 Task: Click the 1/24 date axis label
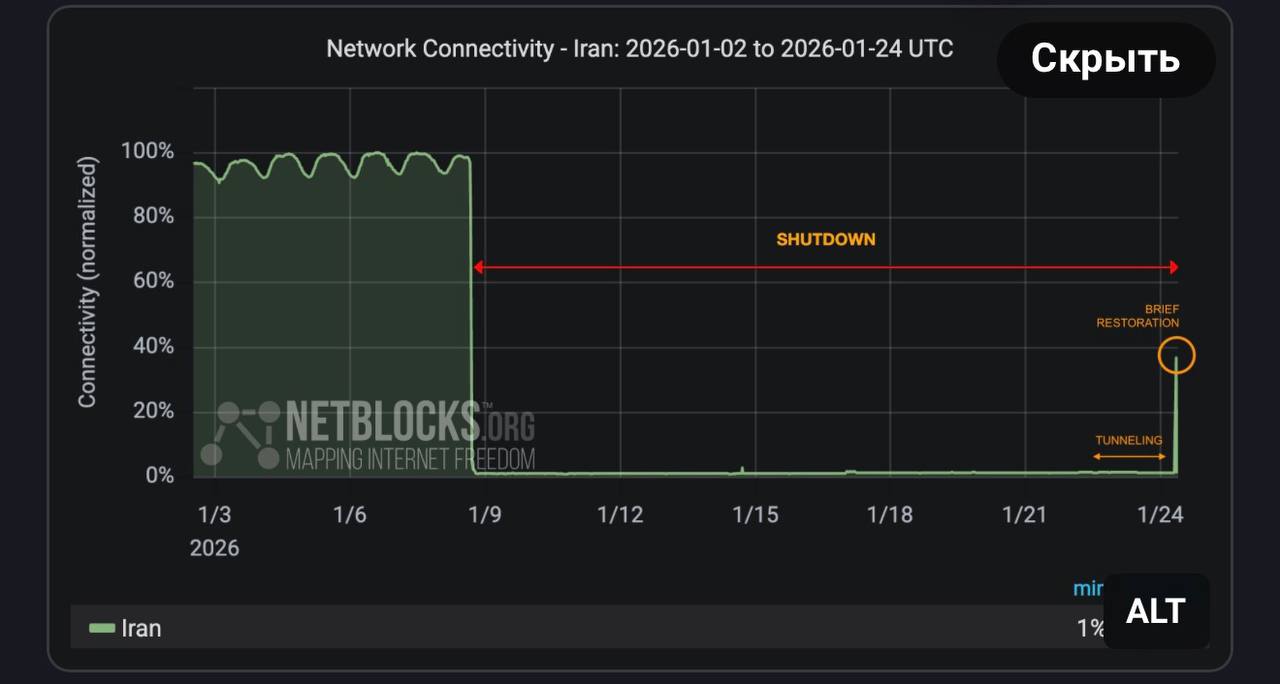click(1160, 514)
